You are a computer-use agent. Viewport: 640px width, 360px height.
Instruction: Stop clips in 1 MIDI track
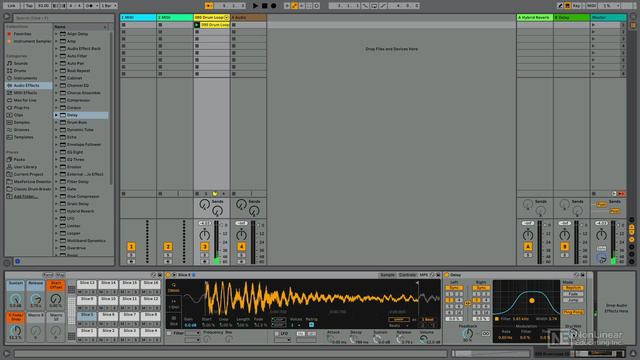124,194
